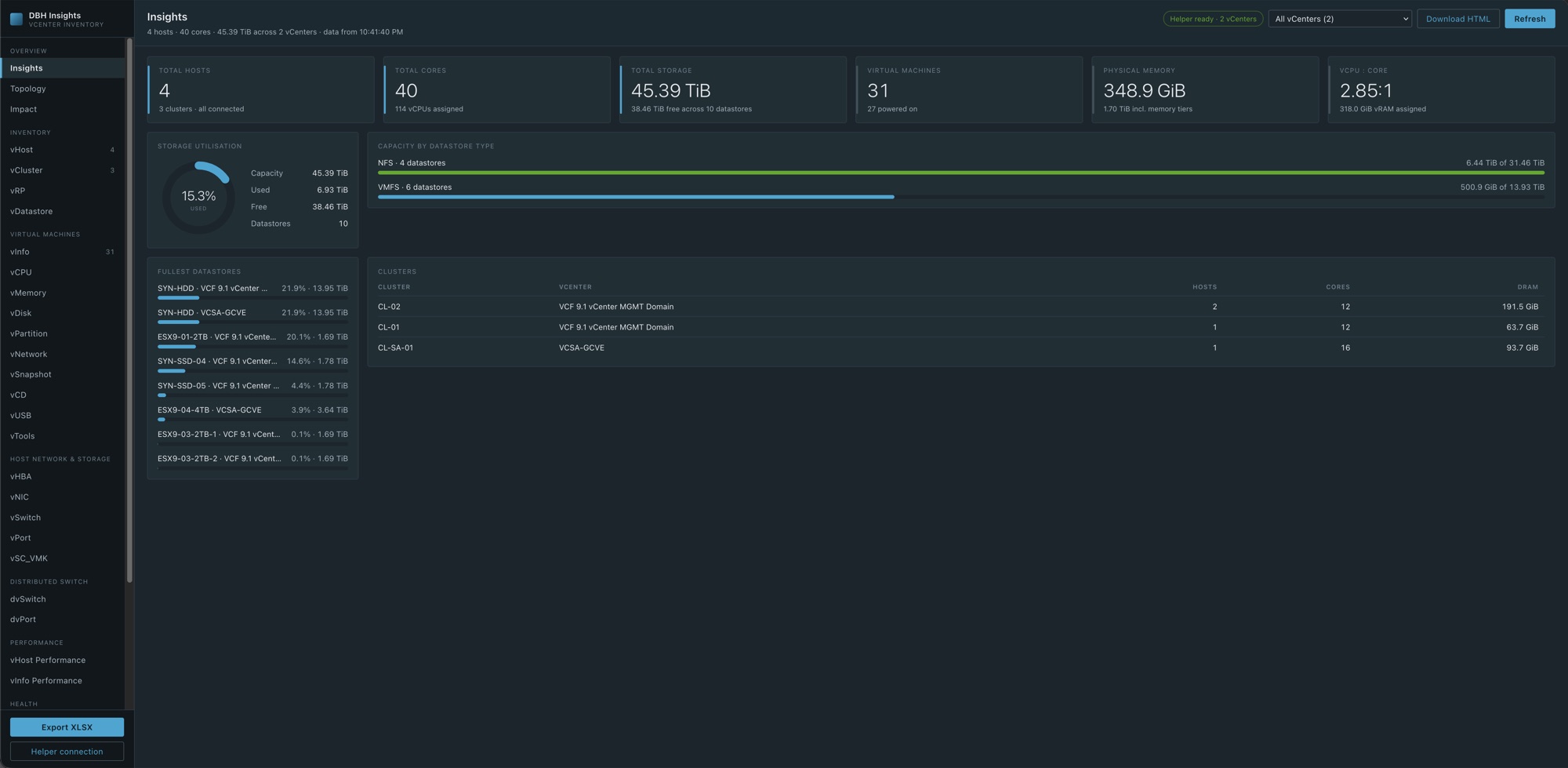This screenshot has width=1568, height=768.
Task: Click the vCPU : Core 2.85:1 card
Action: coord(1441,89)
